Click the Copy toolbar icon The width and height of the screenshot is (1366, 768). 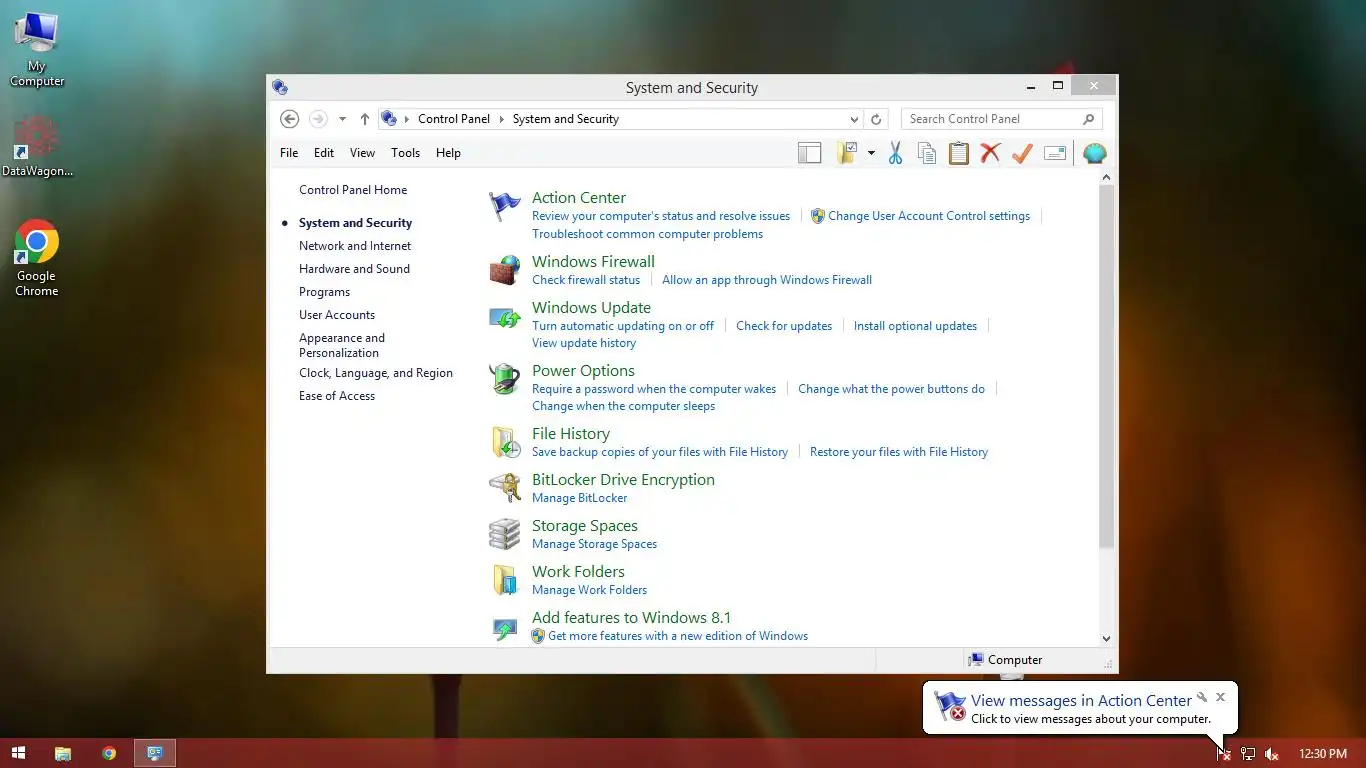927,153
